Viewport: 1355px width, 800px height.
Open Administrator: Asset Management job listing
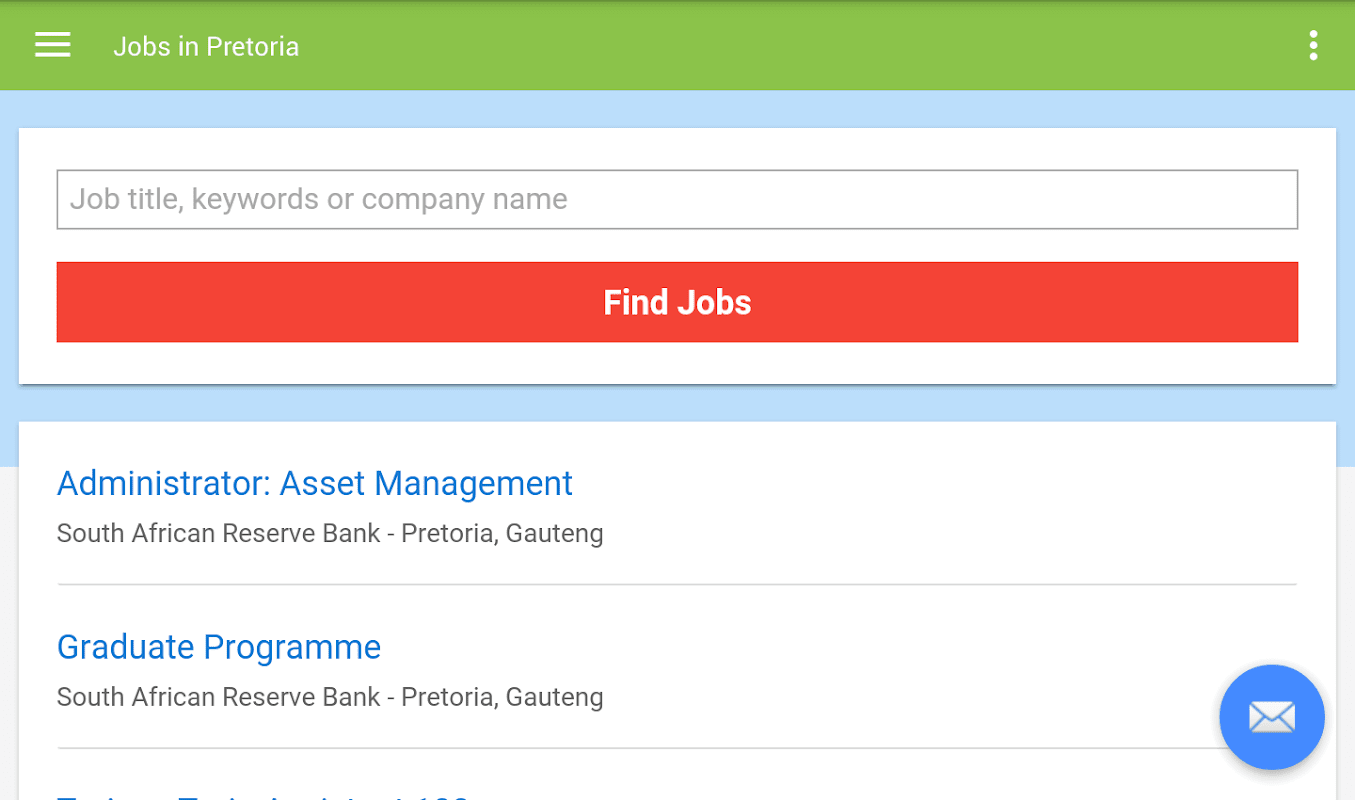315,484
